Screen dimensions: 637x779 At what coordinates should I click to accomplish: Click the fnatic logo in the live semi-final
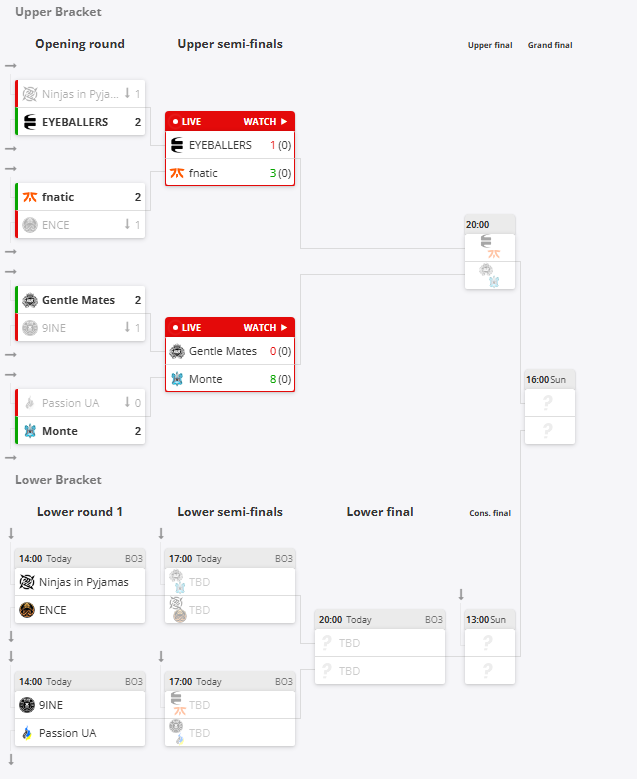click(x=177, y=173)
